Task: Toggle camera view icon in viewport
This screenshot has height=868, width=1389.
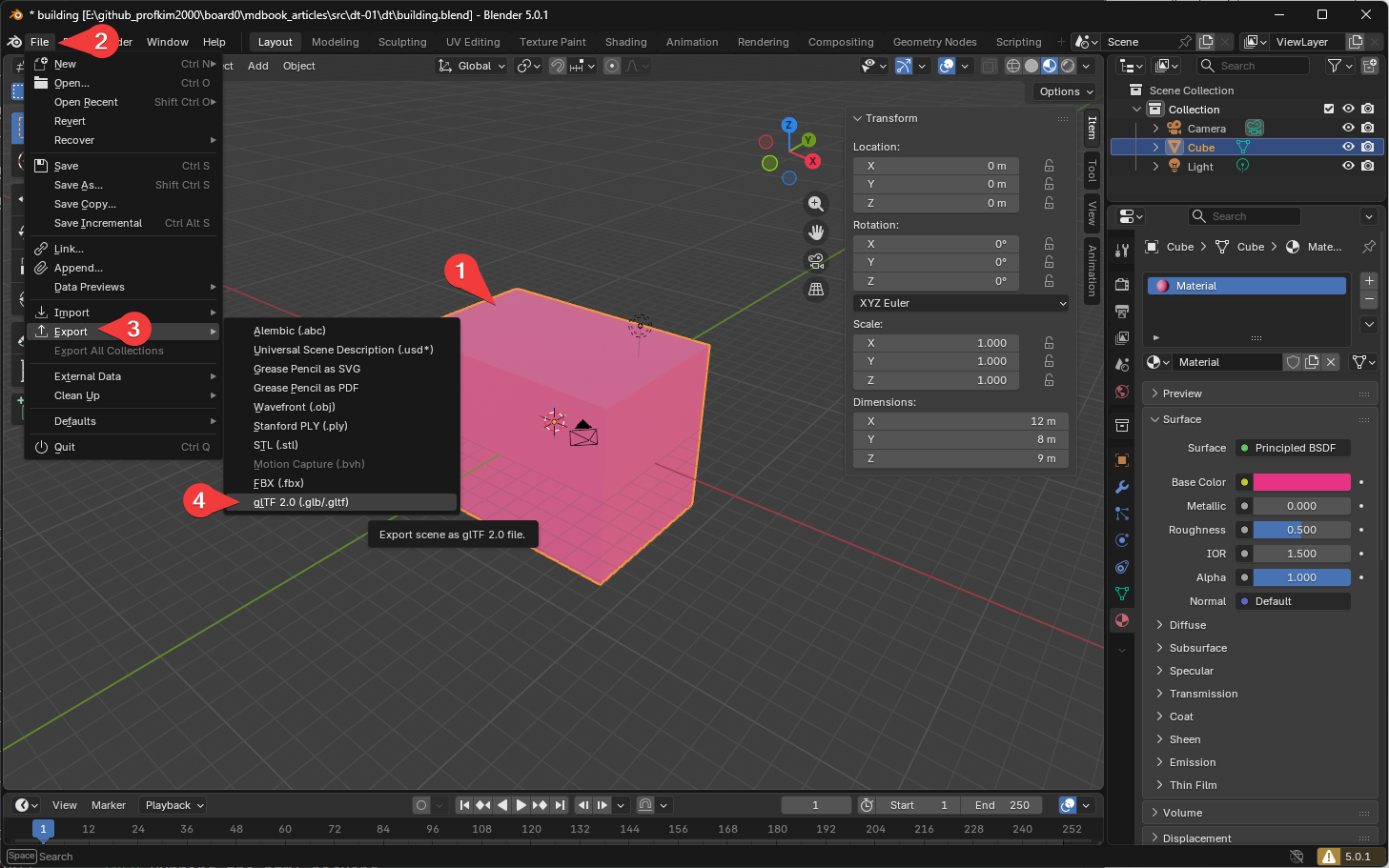Action: (x=815, y=261)
